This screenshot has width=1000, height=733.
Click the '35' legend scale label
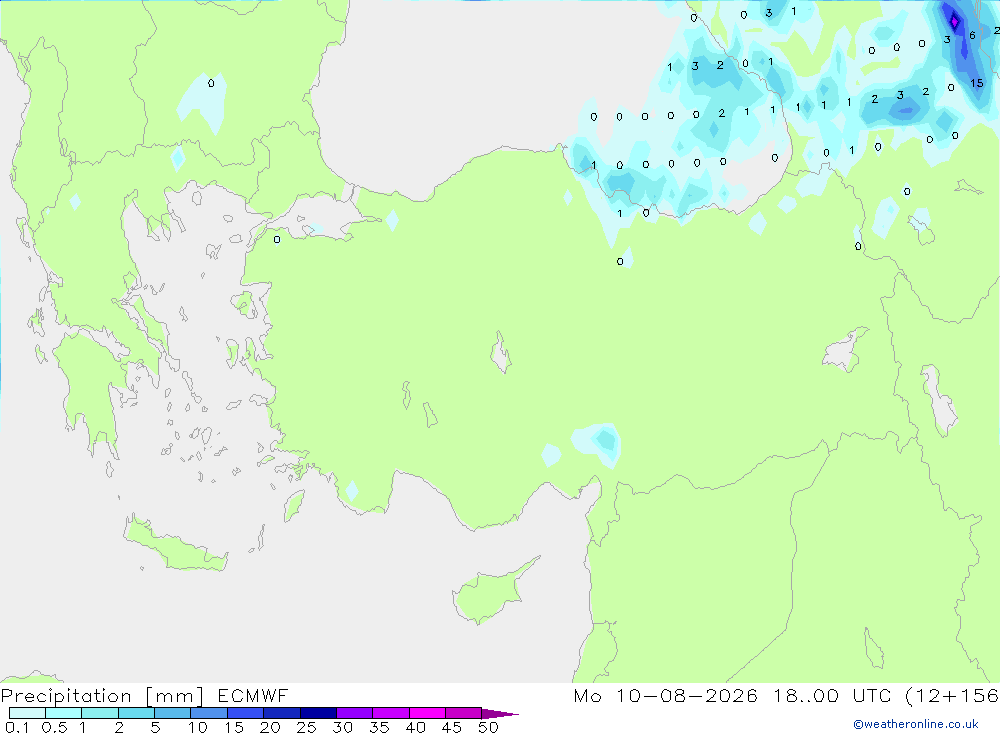[x=379, y=727]
